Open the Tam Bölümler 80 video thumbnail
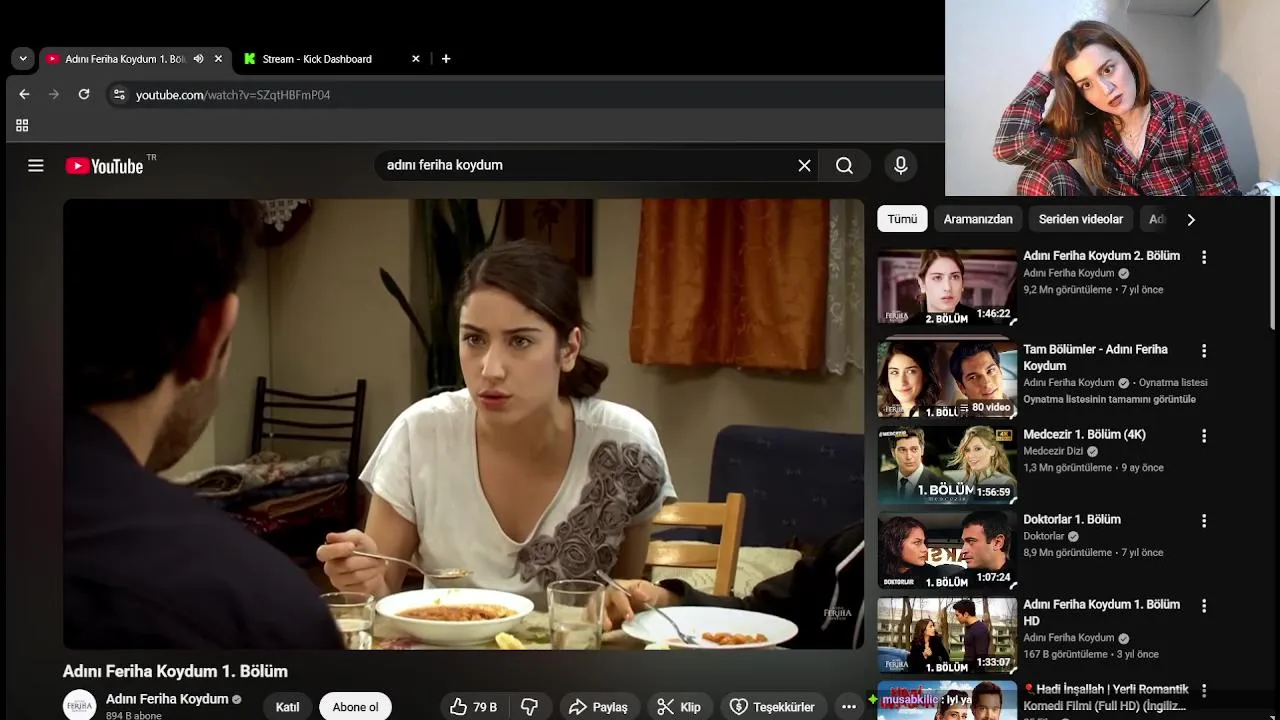Viewport: 1280px width, 720px height. tap(947, 379)
